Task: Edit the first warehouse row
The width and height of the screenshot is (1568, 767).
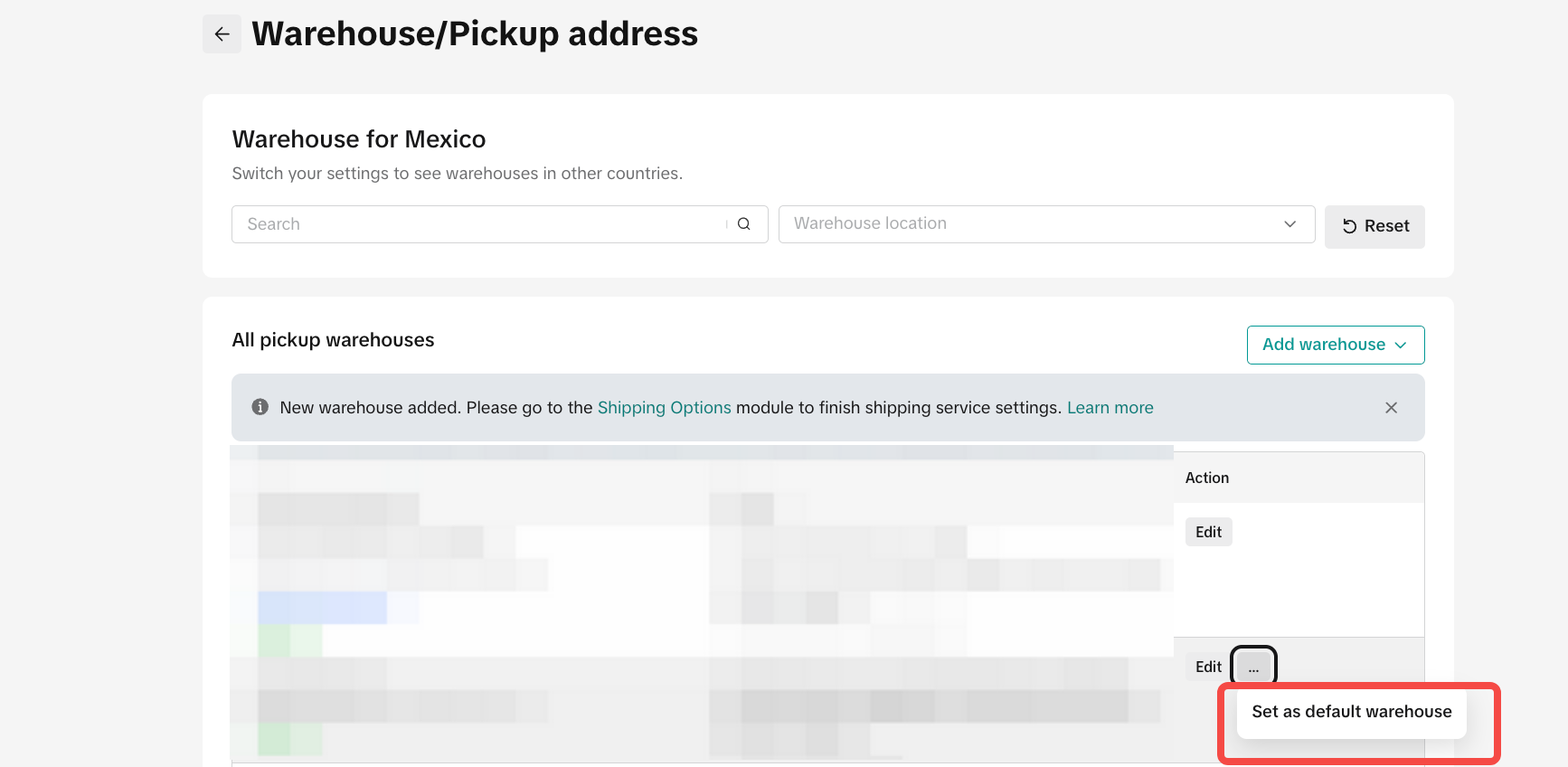Action: [x=1208, y=532]
